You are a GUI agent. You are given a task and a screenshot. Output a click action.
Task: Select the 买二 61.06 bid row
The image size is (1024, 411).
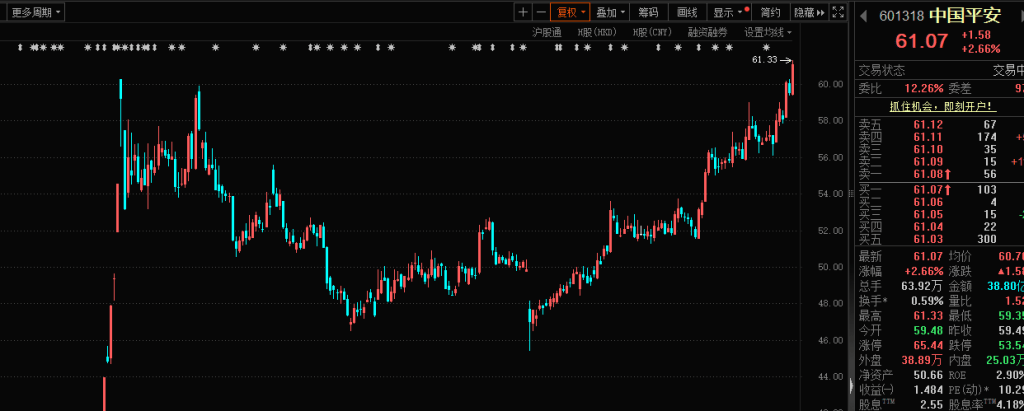click(x=939, y=202)
